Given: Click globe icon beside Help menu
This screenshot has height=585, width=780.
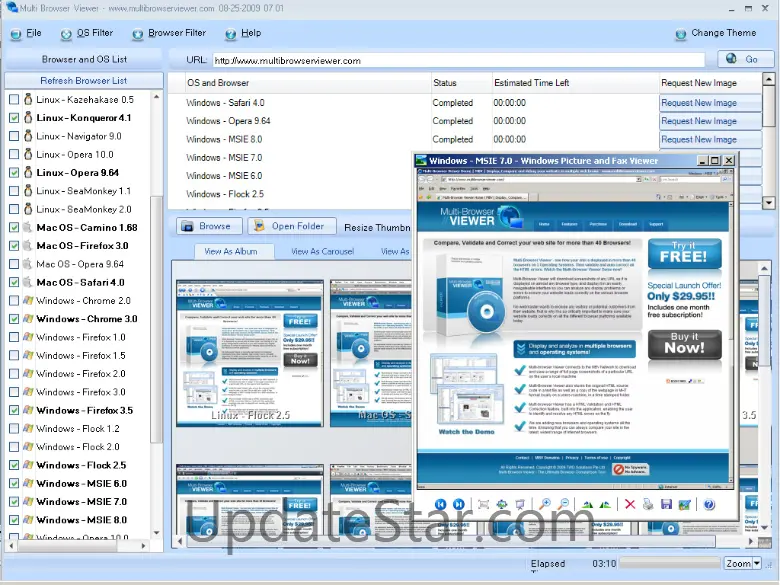Looking at the screenshot, I should click(x=230, y=34).
